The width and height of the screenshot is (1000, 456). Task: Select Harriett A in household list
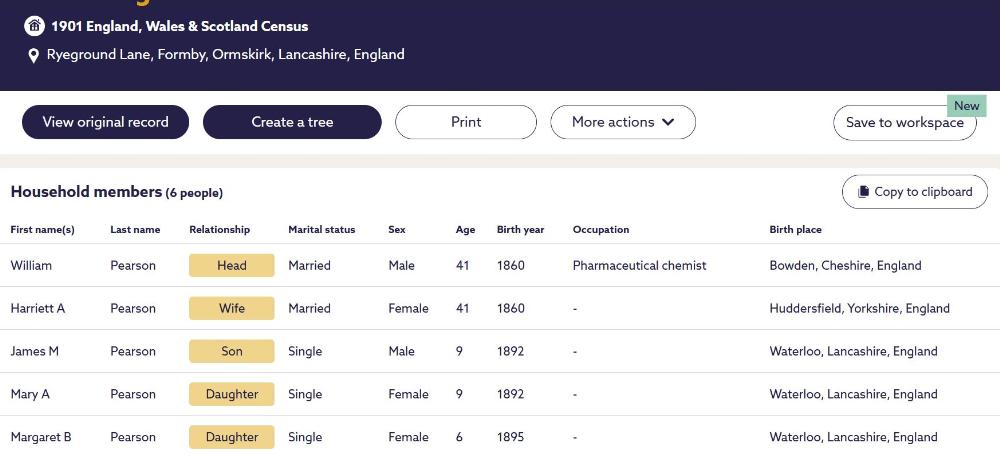38,309
